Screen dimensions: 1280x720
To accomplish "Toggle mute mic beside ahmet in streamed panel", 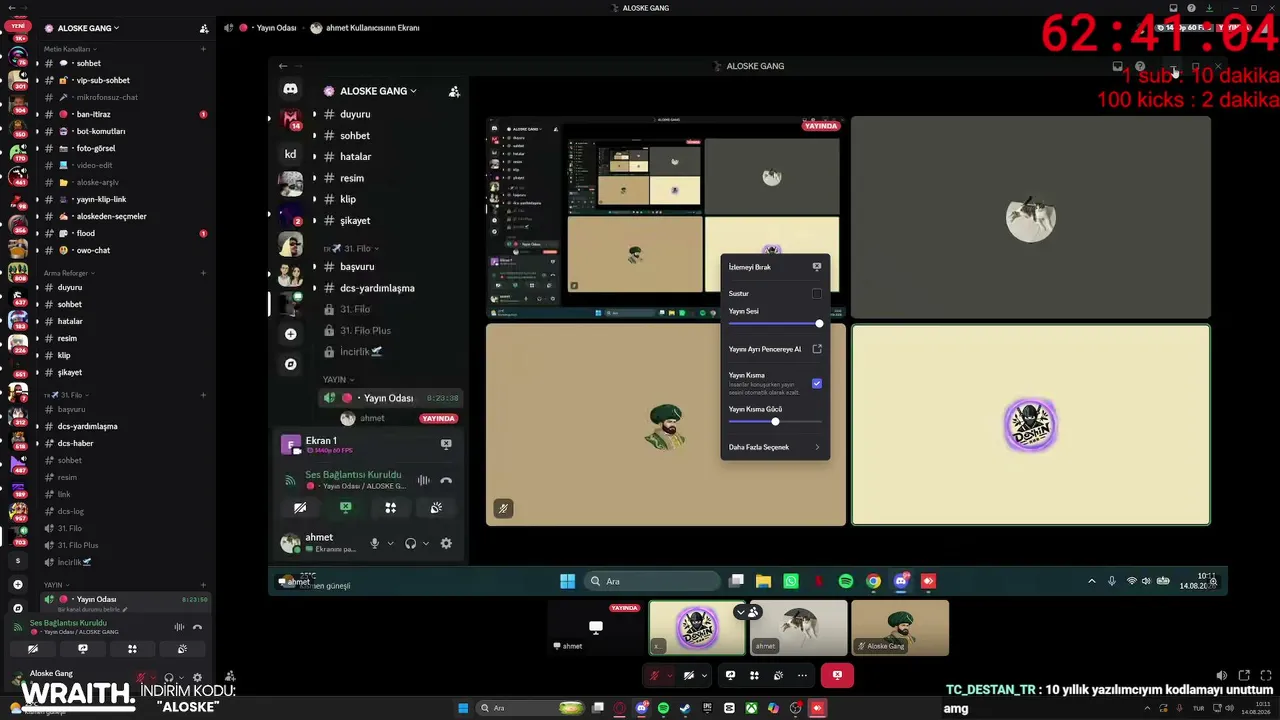I will (x=375, y=543).
